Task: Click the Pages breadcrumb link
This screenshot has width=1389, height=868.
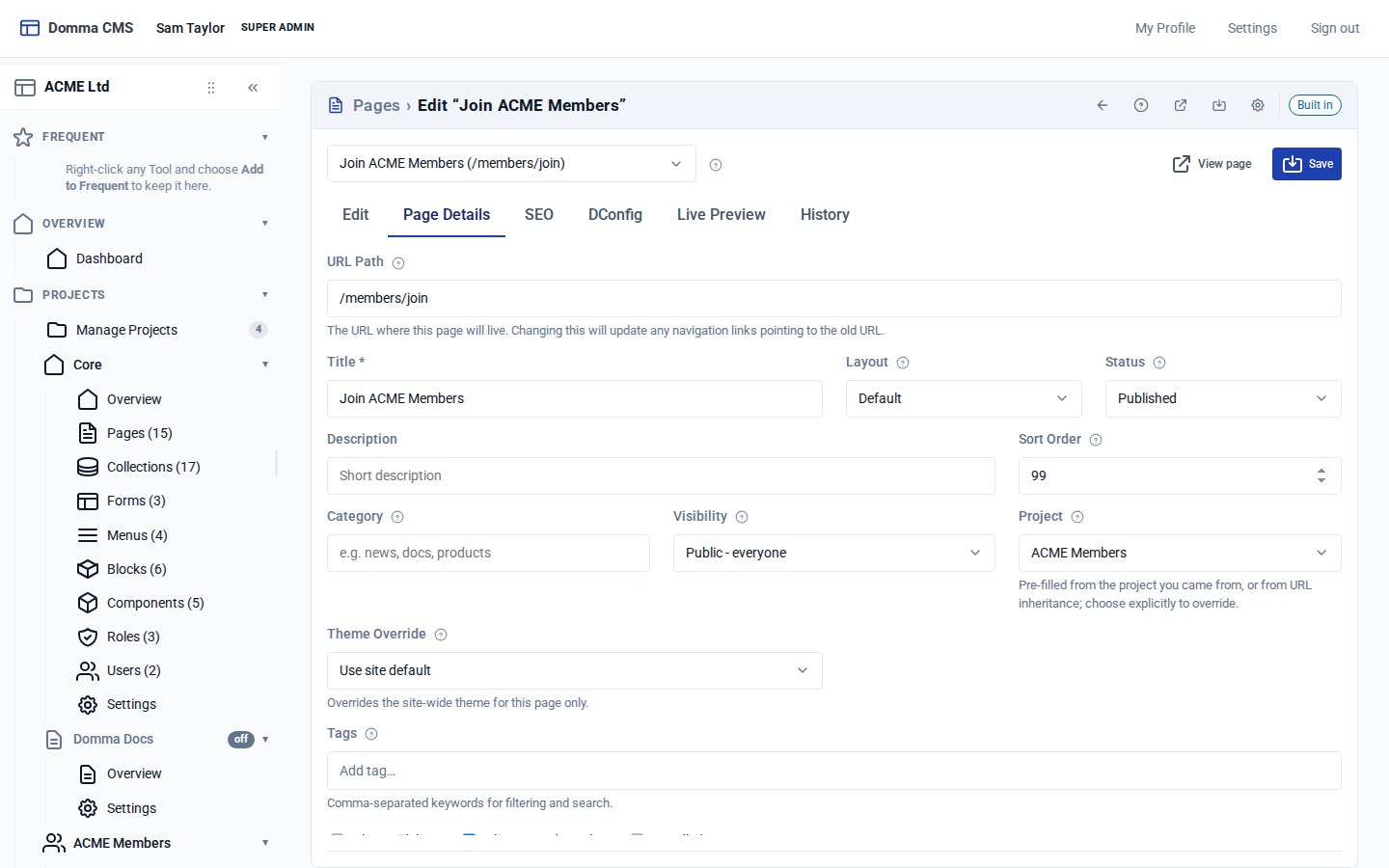Action: 376,105
